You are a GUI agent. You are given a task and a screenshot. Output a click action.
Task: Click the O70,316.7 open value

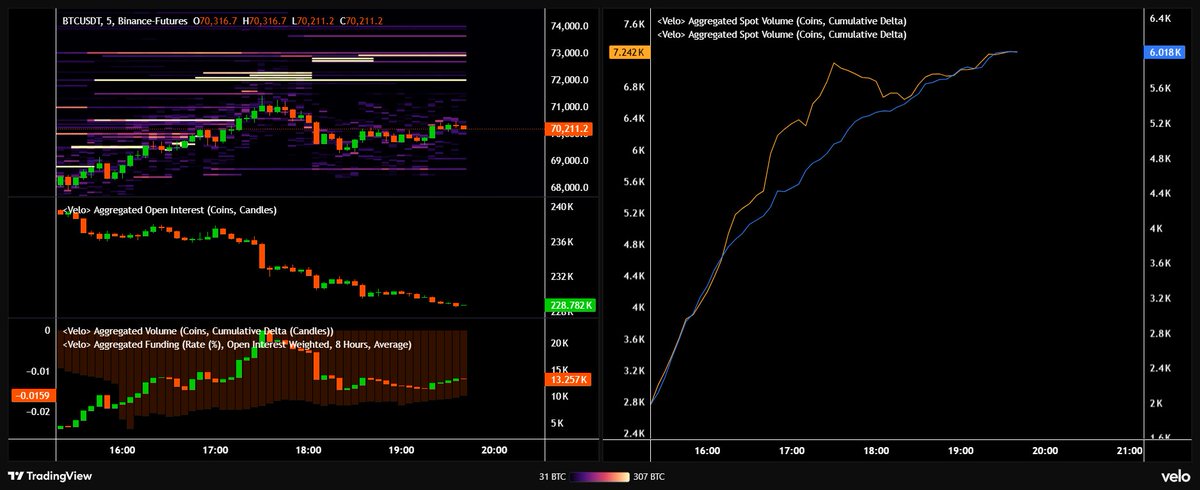pos(213,19)
